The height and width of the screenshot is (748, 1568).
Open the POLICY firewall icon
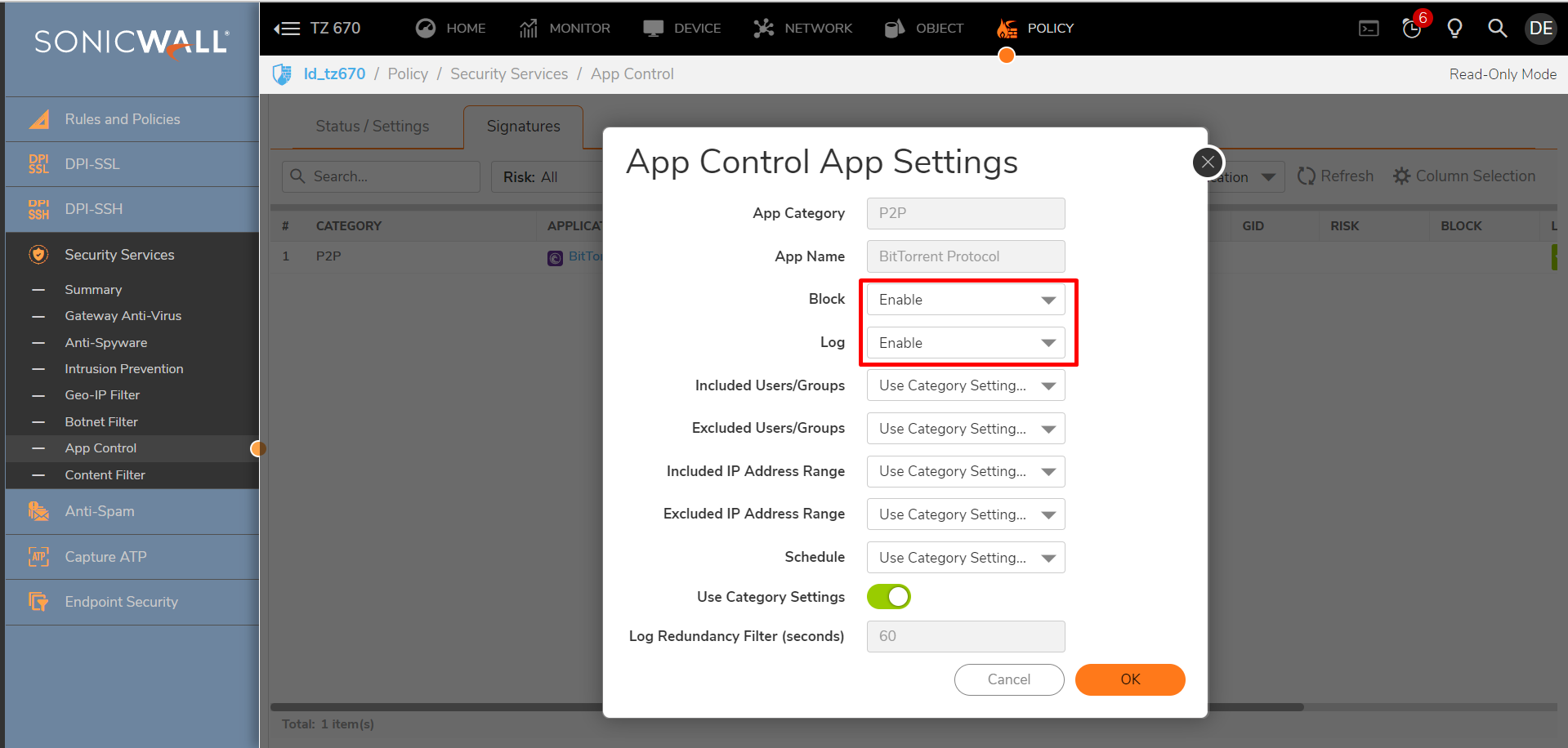(1007, 29)
